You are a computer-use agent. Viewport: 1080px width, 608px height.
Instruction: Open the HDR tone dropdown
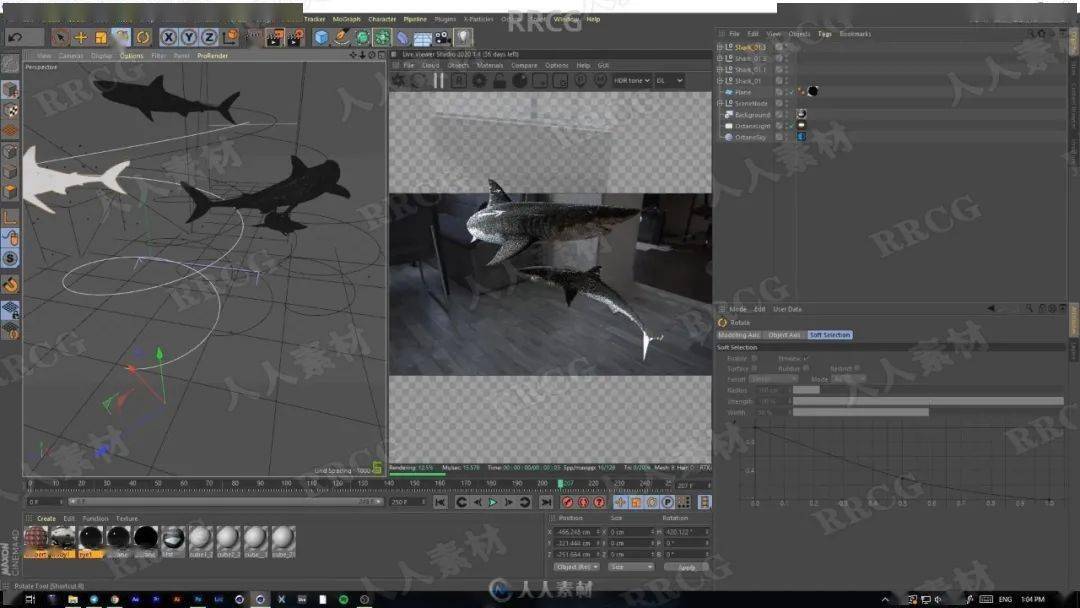point(632,81)
